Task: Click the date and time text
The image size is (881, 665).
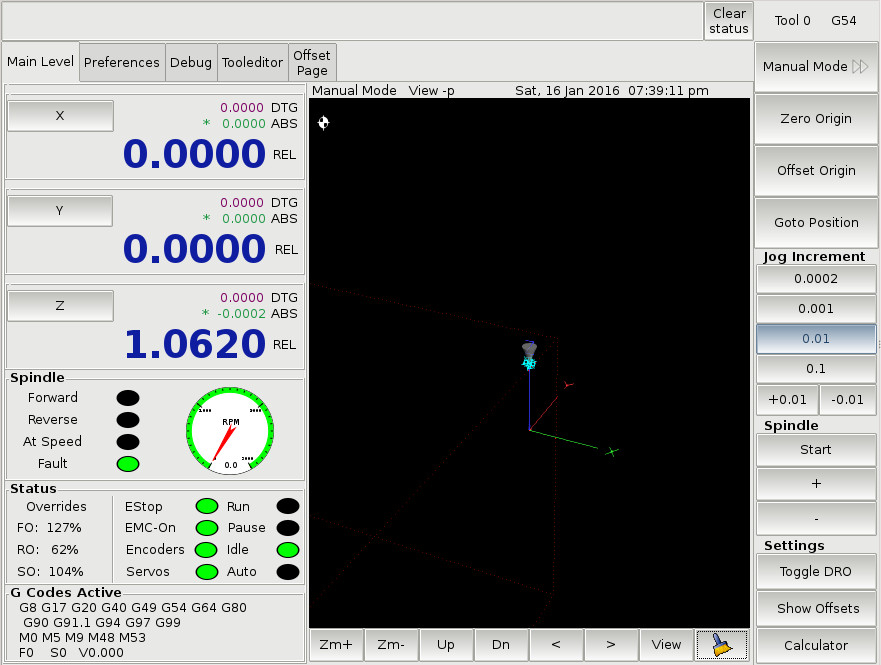Action: [612, 90]
